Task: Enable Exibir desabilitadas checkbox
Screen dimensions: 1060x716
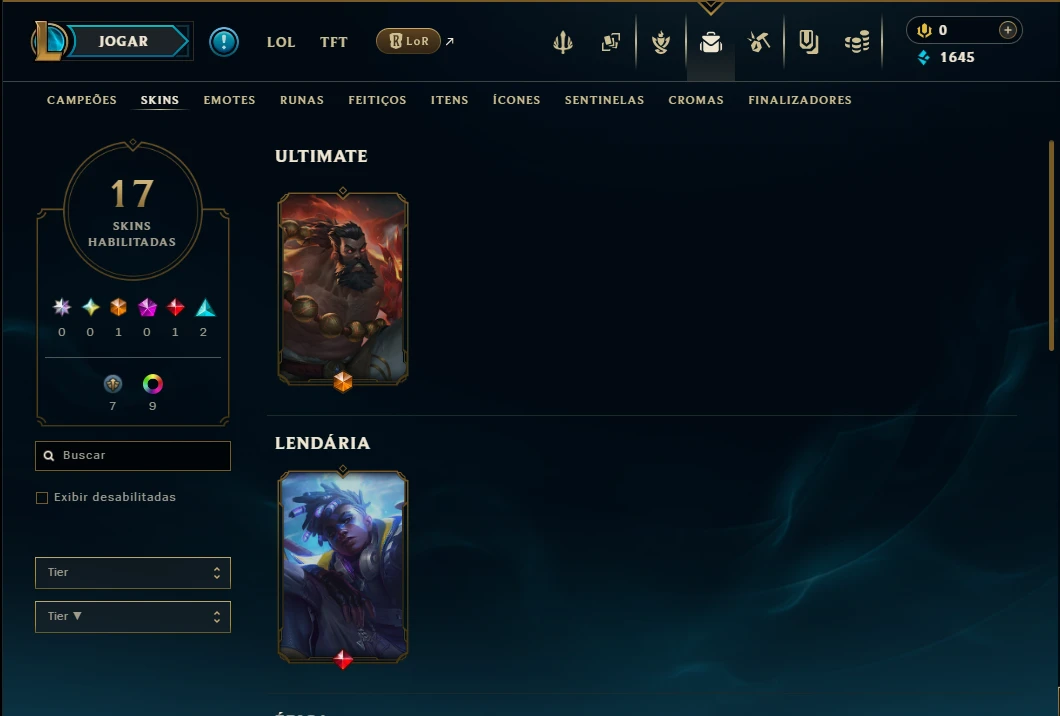Action: [42, 498]
